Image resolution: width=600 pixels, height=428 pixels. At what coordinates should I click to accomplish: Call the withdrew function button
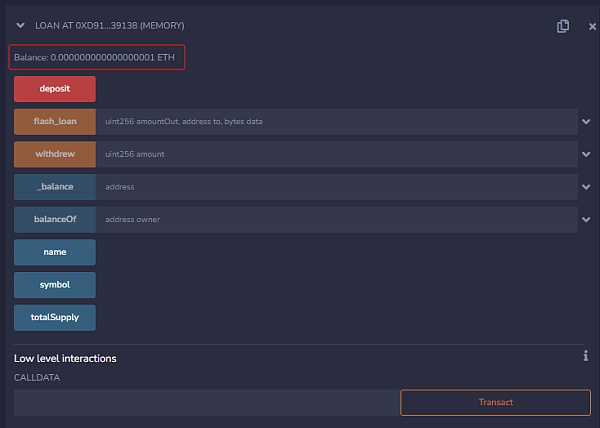pos(55,155)
